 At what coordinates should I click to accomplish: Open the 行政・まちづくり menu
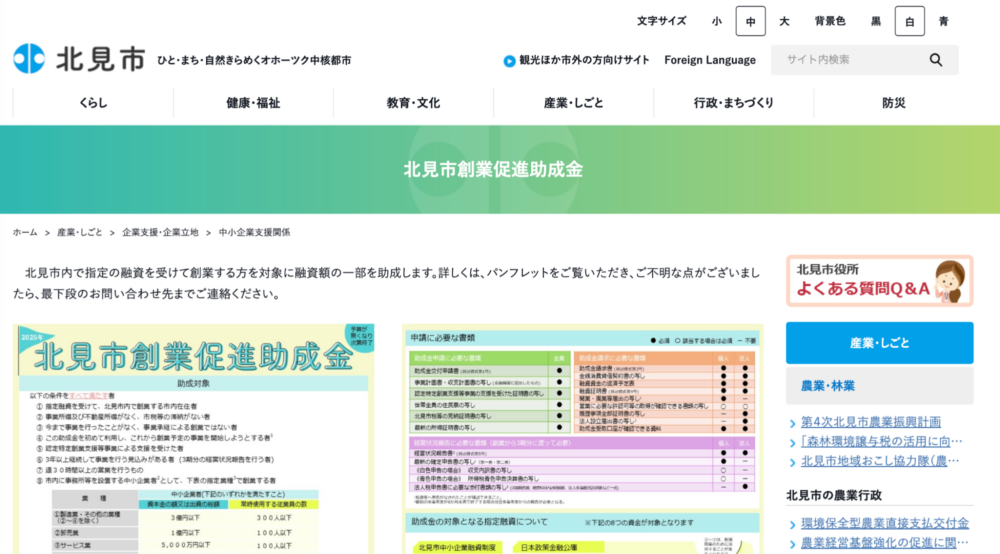(x=733, y=103)
